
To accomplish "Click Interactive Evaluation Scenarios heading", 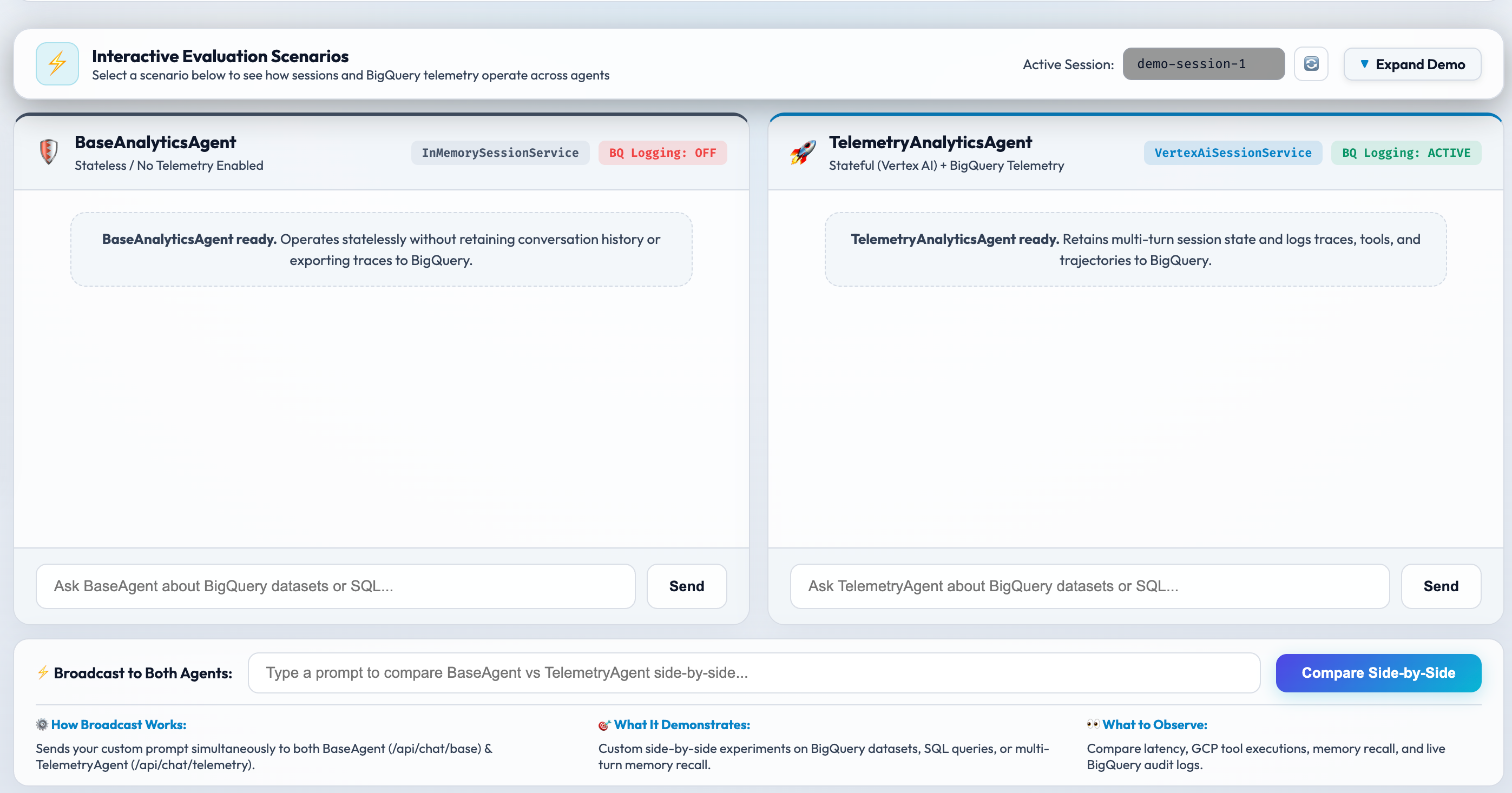I will (220, 56).
